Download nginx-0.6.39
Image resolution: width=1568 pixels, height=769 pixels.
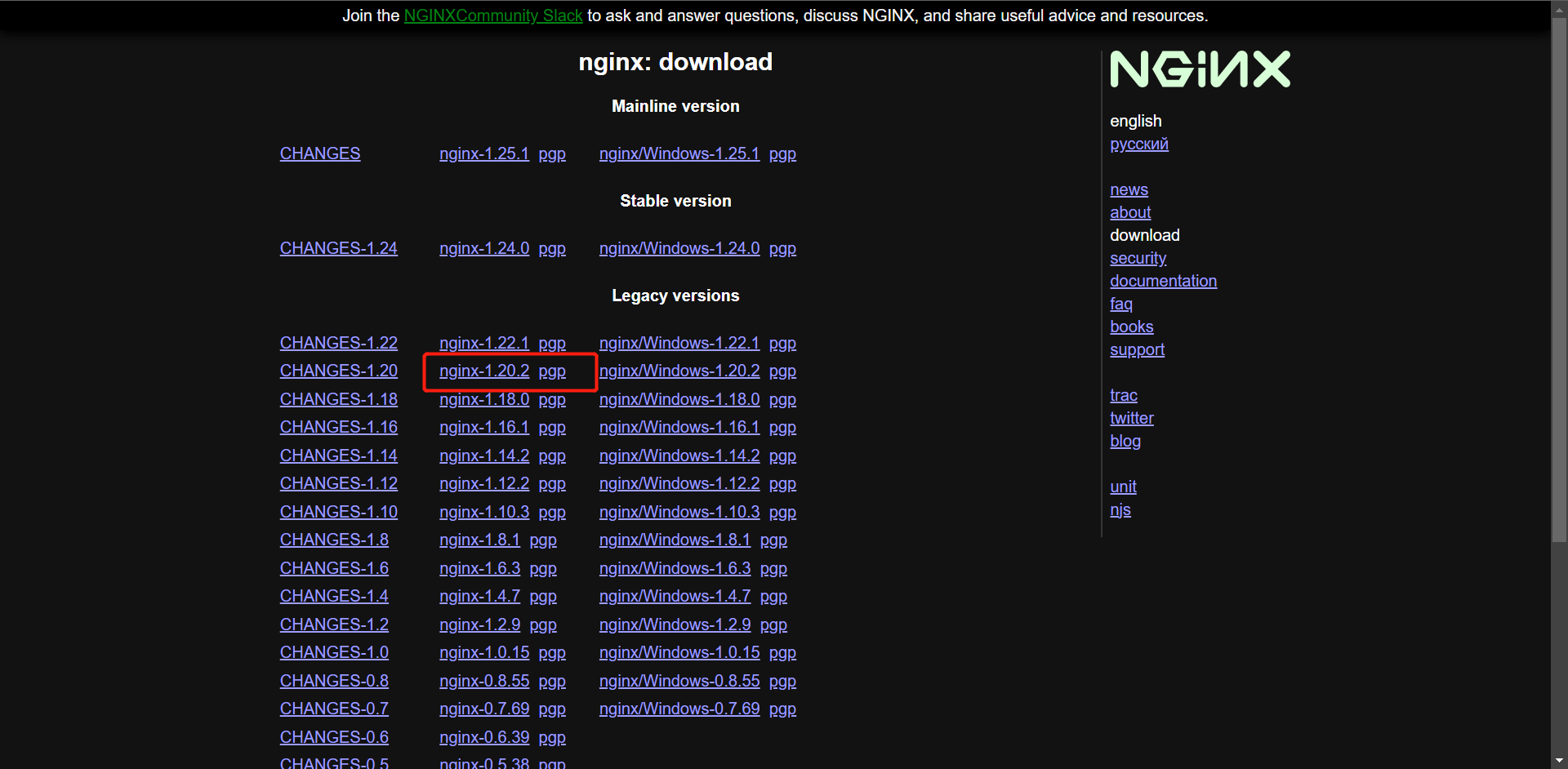point(484,737)
